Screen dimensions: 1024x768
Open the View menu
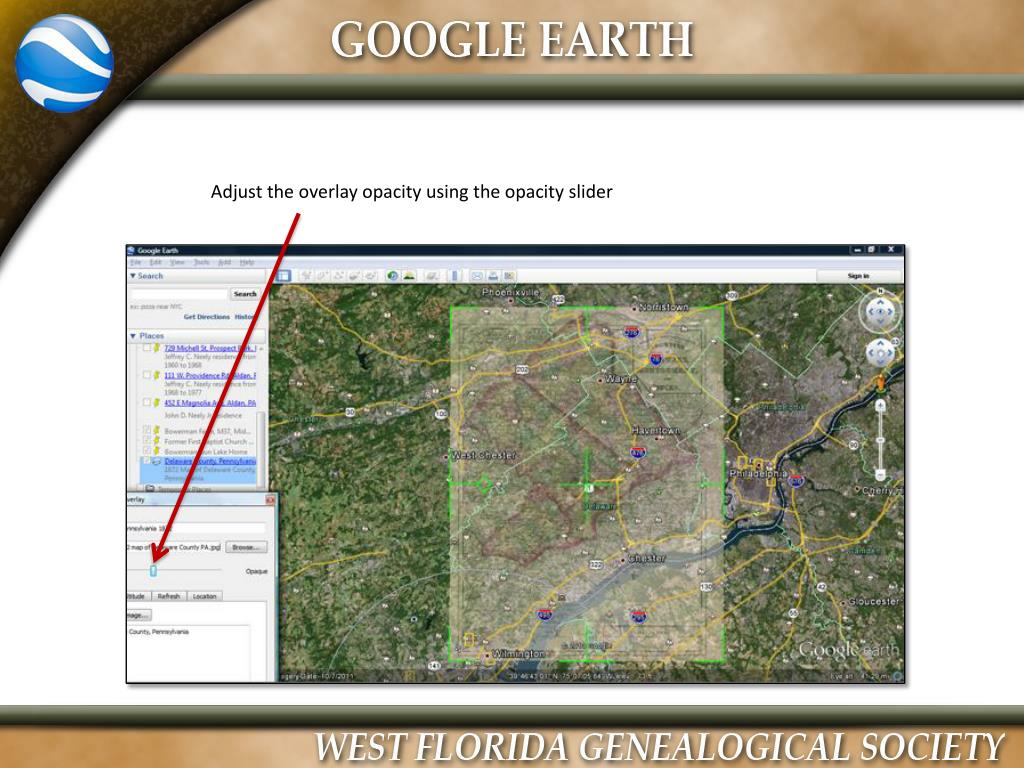point(177,263)
